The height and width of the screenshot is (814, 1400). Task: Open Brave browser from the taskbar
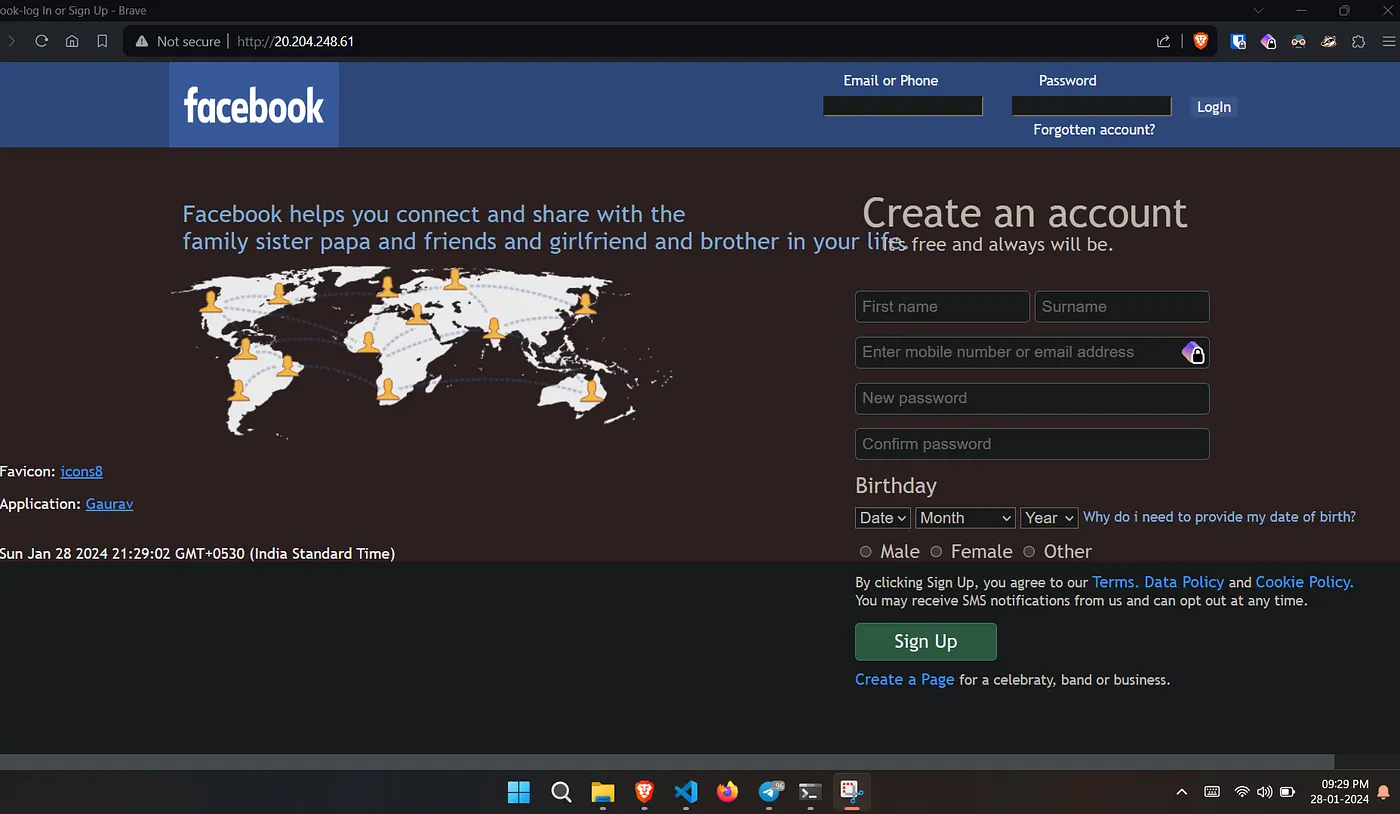coord(644,792)
